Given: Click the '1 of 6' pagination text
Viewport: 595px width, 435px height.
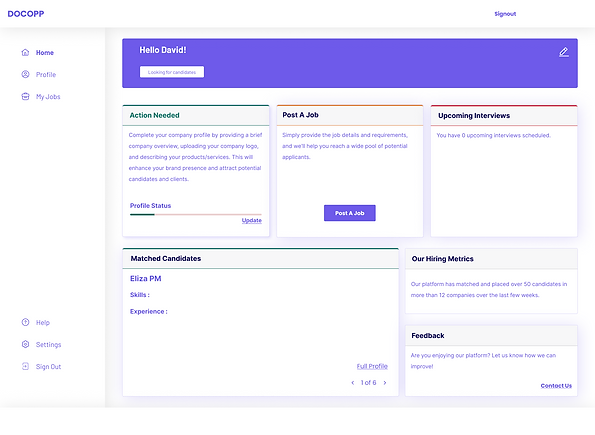Looking at the screenshot, I should pos(368,383).
